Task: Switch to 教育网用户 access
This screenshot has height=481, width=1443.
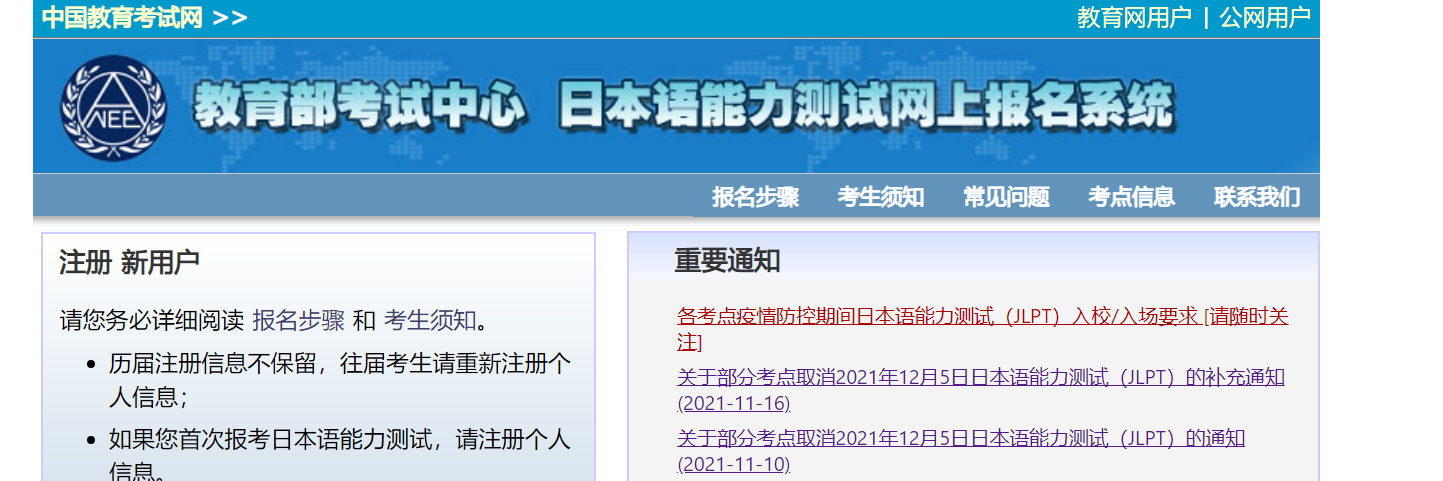Action: (1134, 17)
